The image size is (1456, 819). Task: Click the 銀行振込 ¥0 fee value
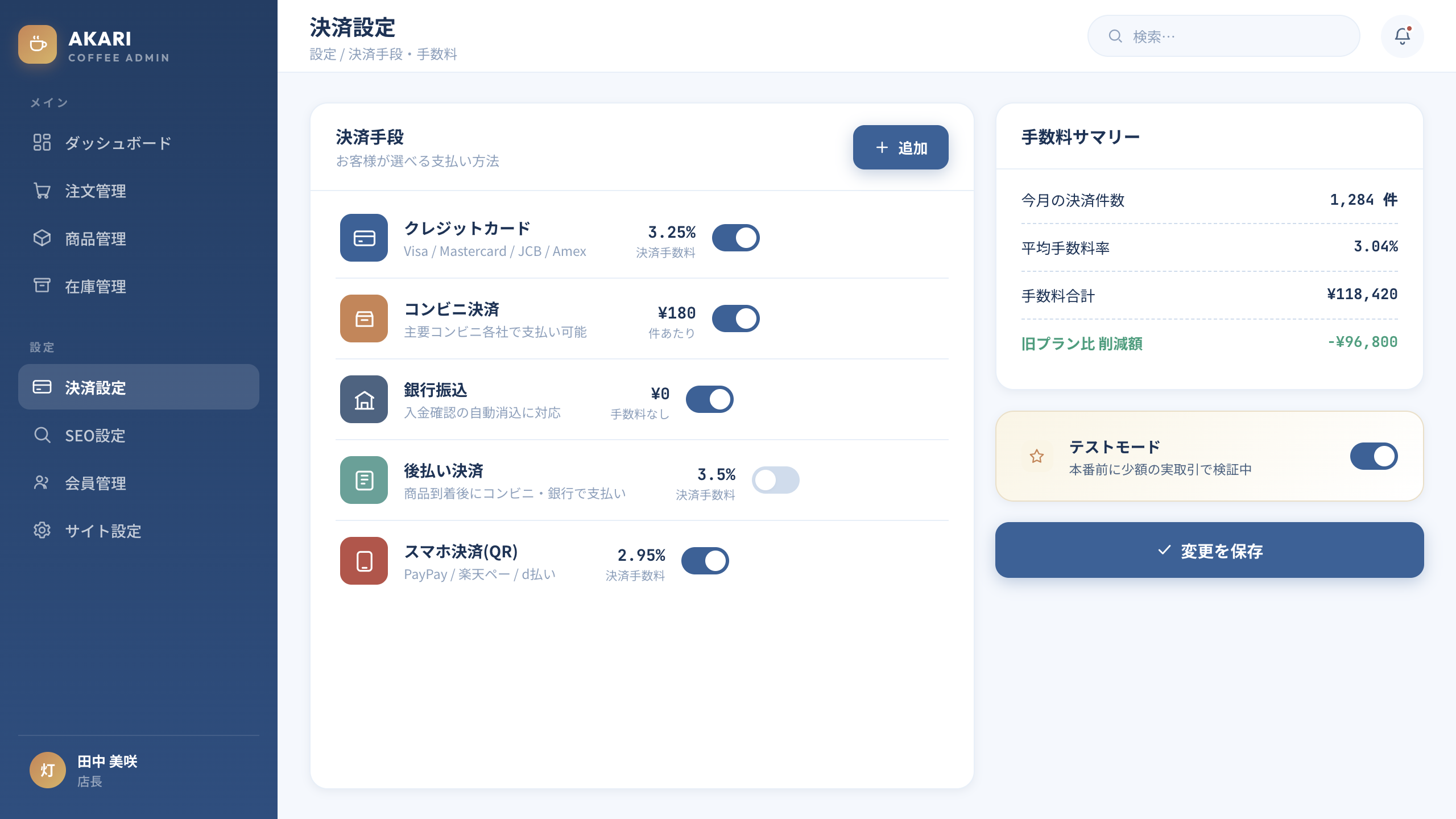[660, 394]
